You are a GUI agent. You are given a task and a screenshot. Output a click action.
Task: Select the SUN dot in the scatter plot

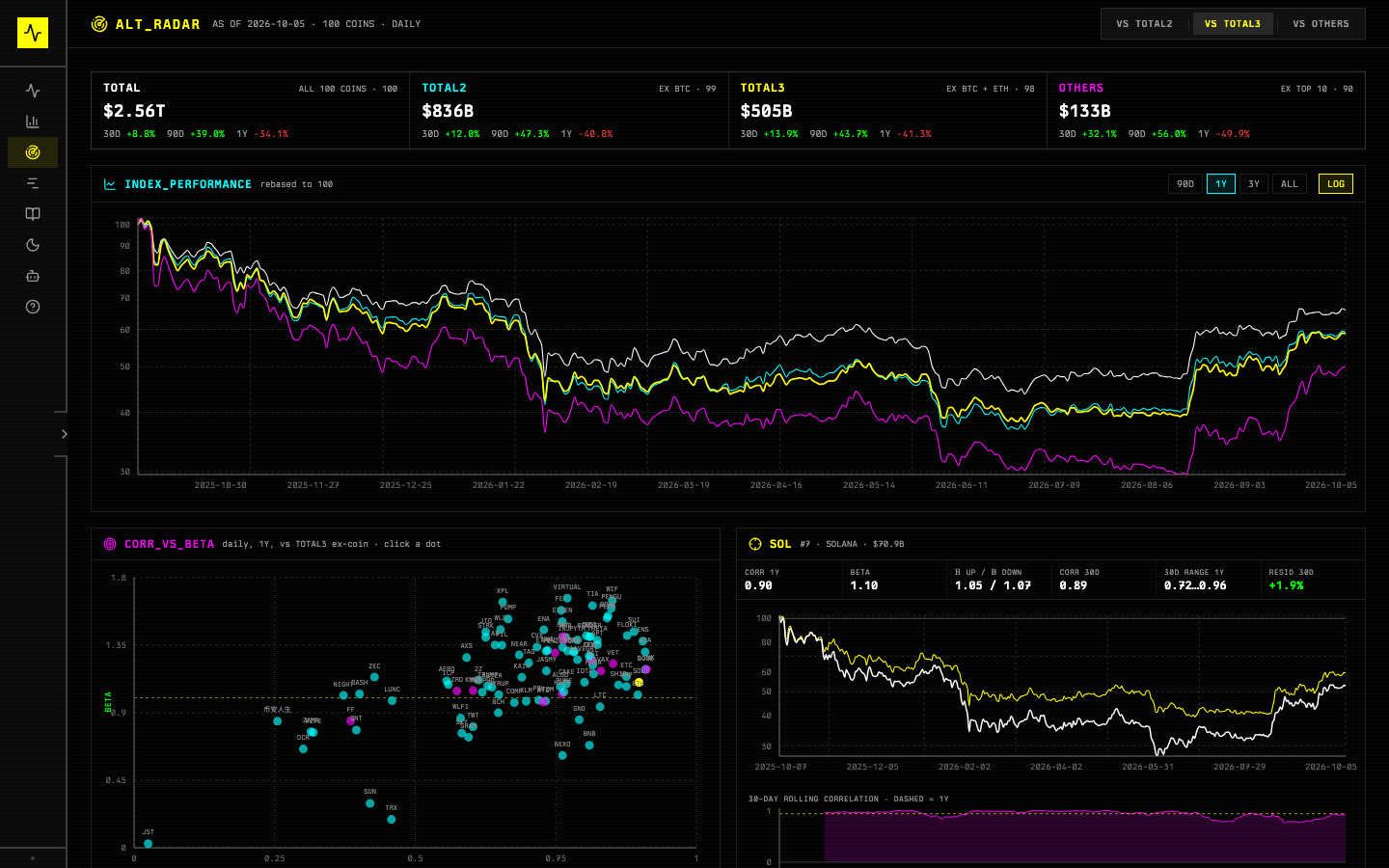(x=369, y=803)
